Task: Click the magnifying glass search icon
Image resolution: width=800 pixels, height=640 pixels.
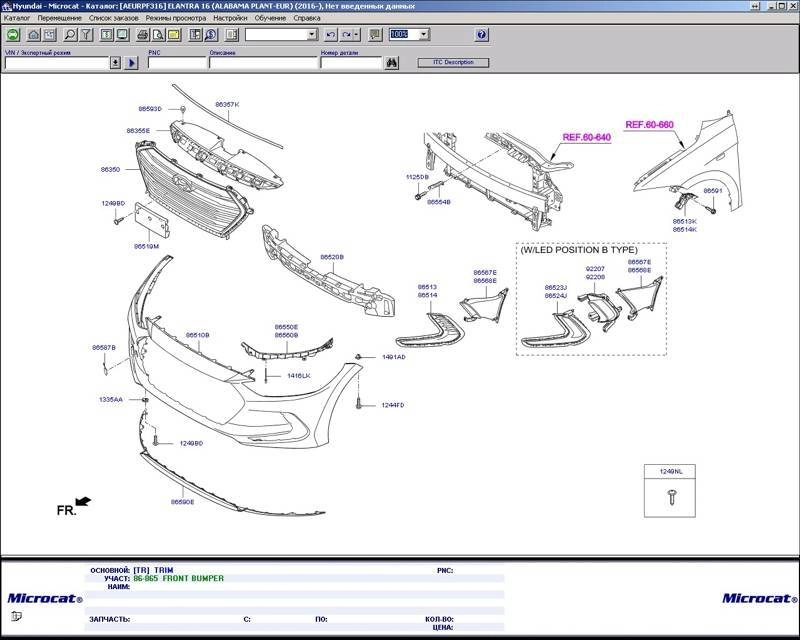Action: [x=70, y=35]
